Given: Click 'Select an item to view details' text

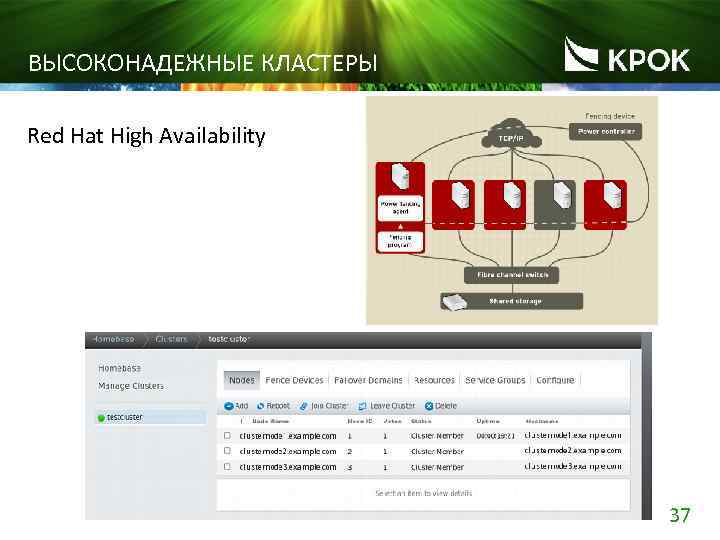Looking at the screenshot, I should pyautogui.click(x=423, y=493).
